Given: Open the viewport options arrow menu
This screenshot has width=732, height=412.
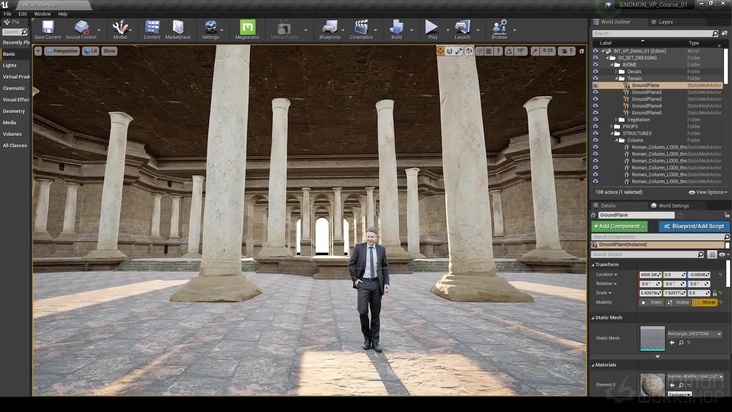Looking at the screenshot, I should click(x=38, y=51).
